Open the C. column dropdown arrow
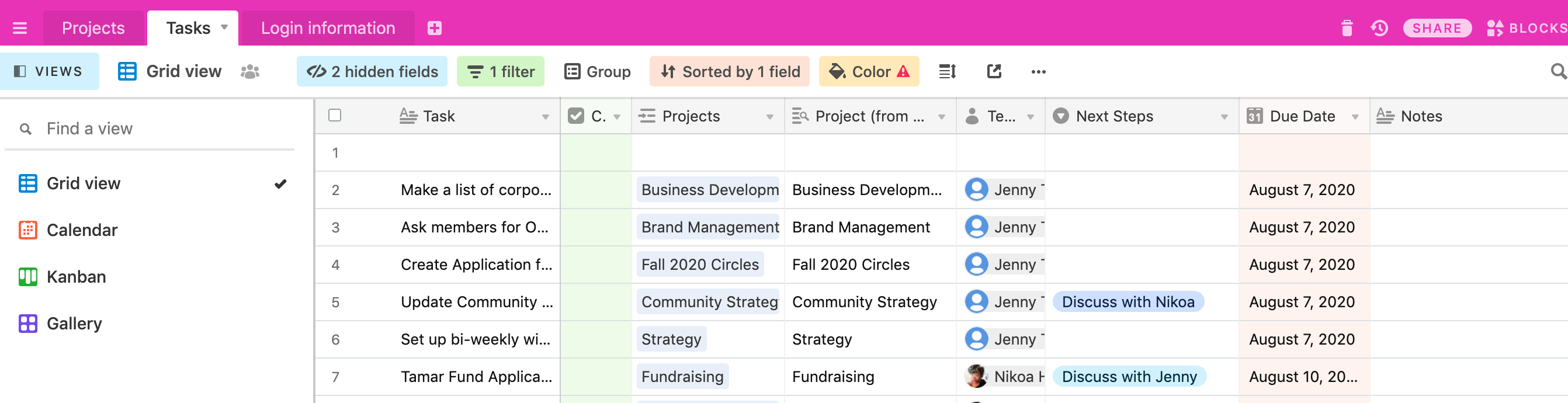Viewport: 1568px width, 403px height. 618,117
